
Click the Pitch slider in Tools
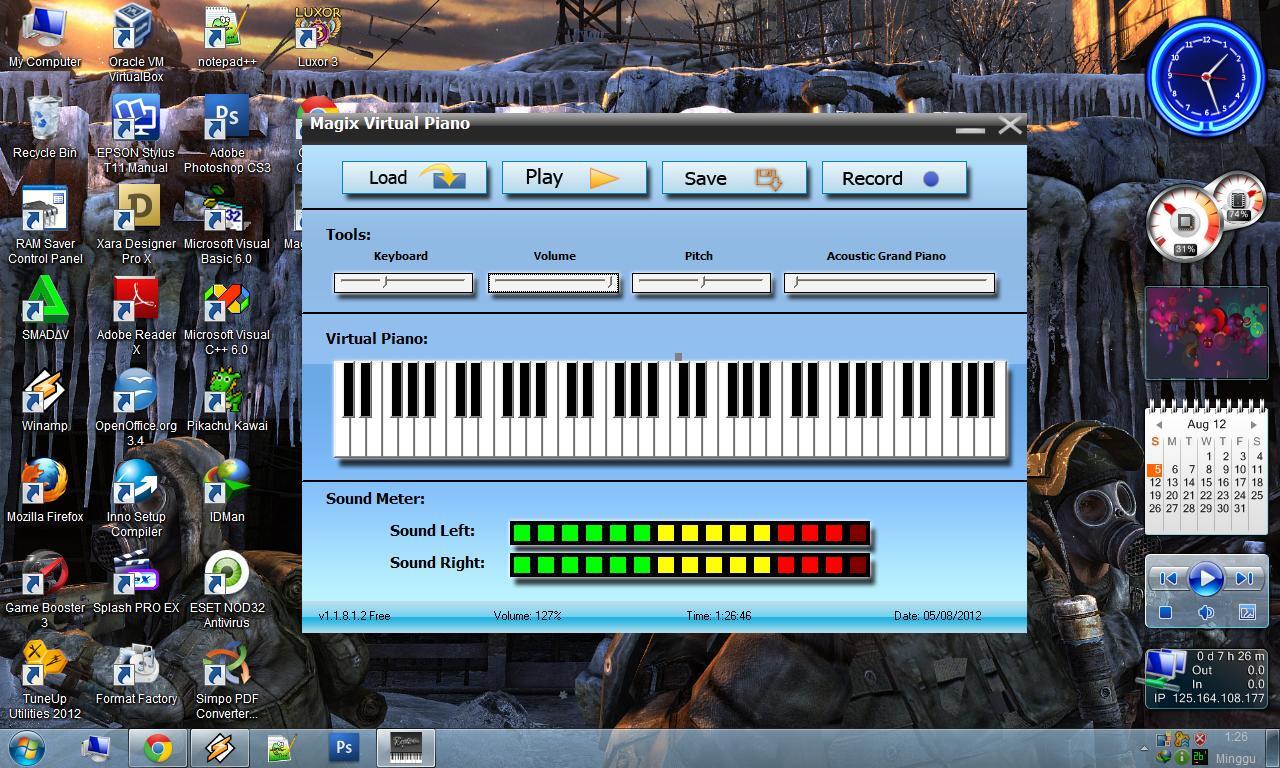pyautogui.click(x=701, y=283)
